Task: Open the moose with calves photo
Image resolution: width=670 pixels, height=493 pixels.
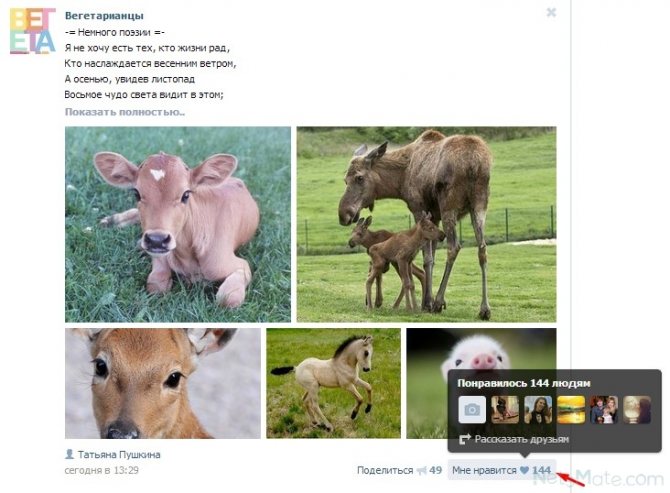Action: coord(426,224)
